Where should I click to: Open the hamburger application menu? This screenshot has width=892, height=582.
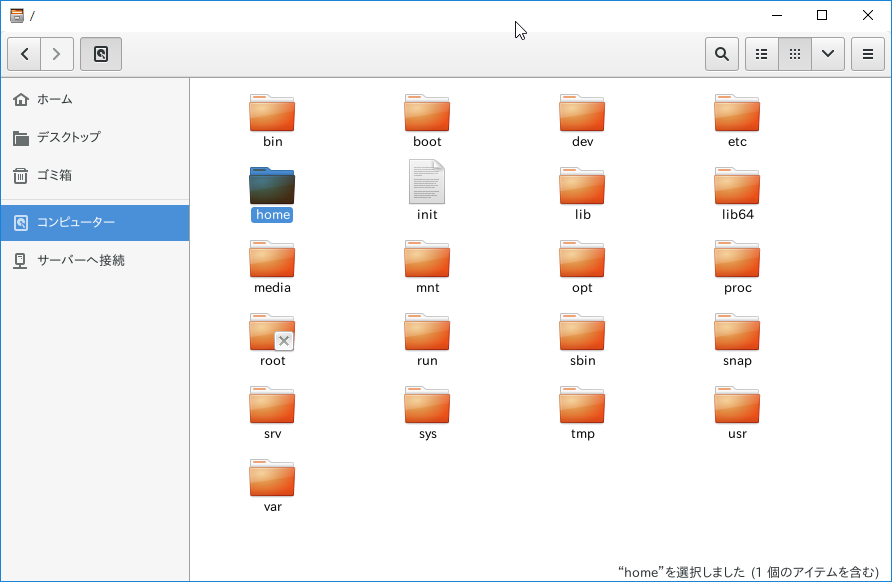pyautogui.click(x=868, y=54)
